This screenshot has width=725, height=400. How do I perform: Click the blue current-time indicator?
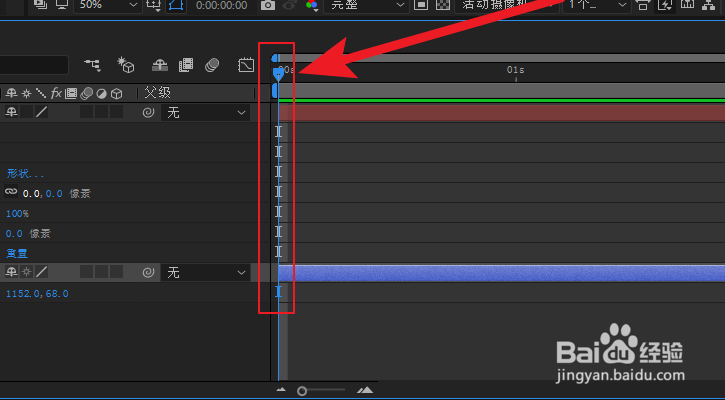[278, 74]
